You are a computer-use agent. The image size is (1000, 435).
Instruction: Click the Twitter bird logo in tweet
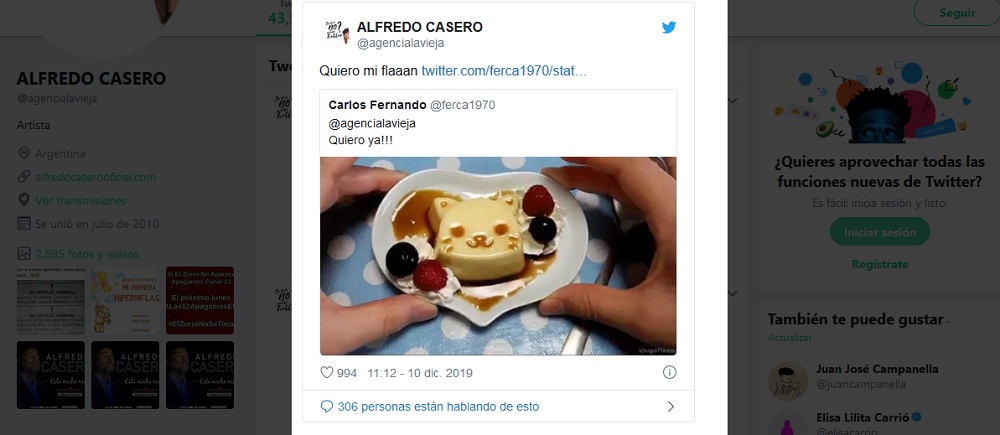[x=668, y=27]
